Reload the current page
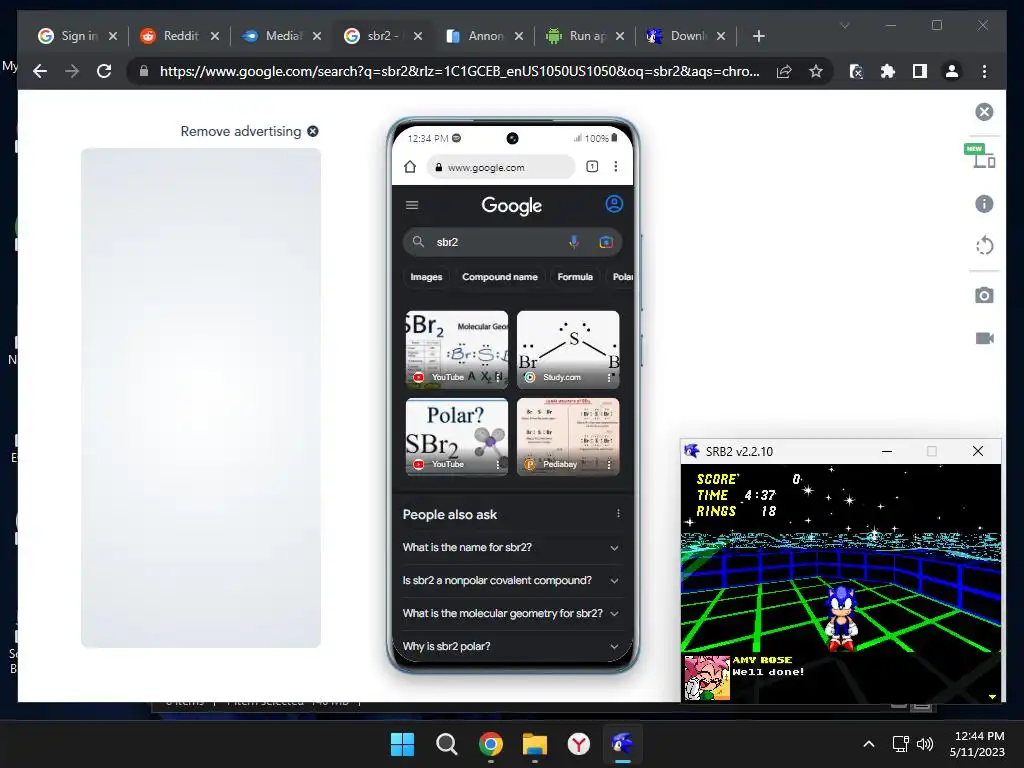1024x768 pixels. coord(104,71)
